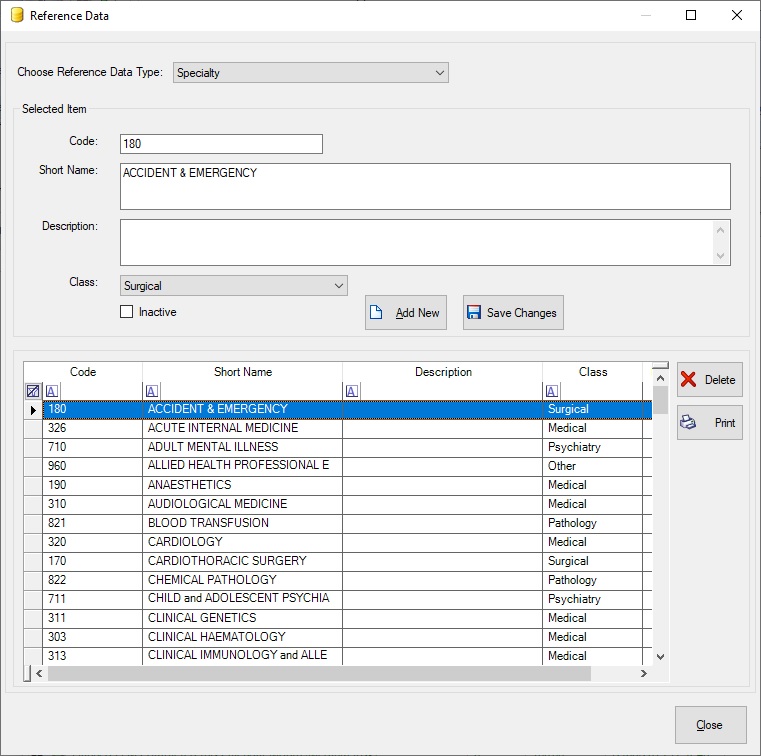The image size is (761, 756).
Task: Click into the Code input field
Action: point(221,144)
